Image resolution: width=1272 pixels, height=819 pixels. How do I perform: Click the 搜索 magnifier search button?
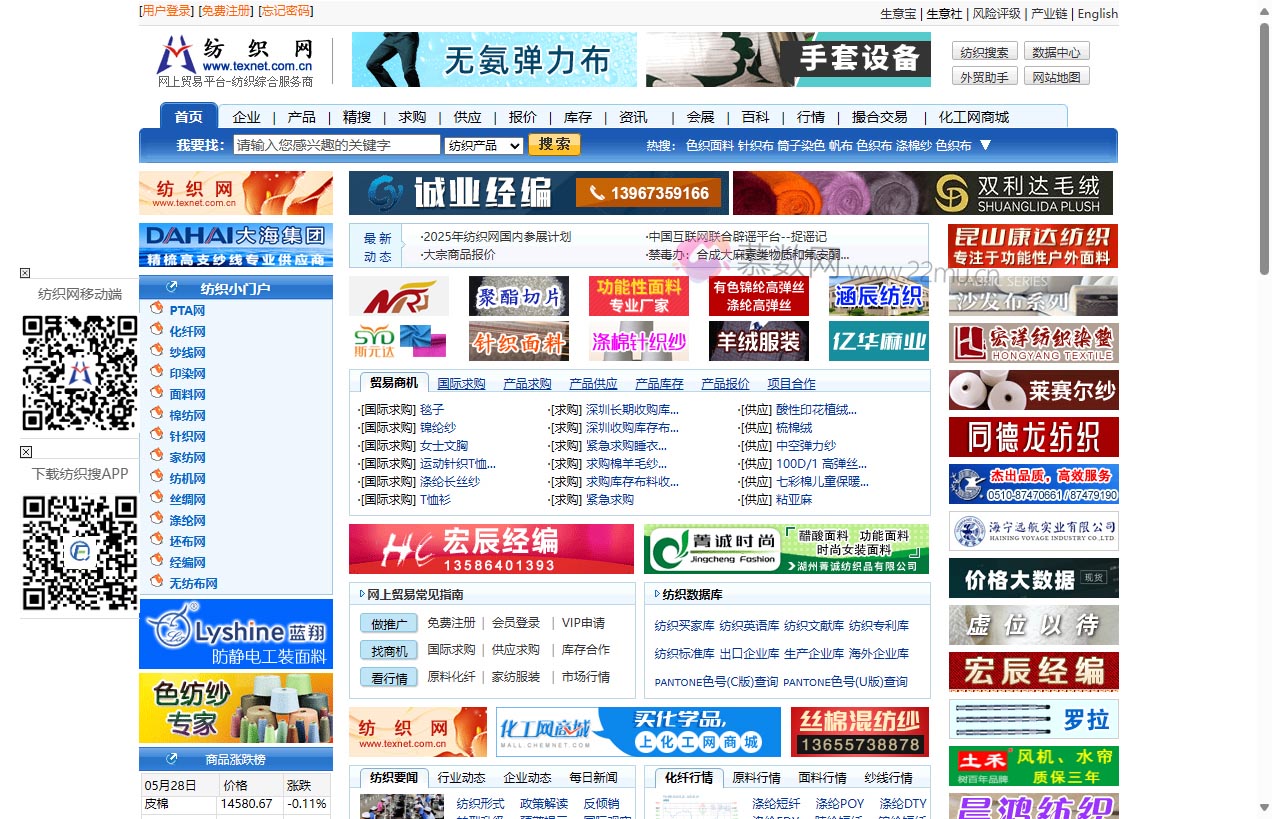pyautogui.click(x=554, y=144)
